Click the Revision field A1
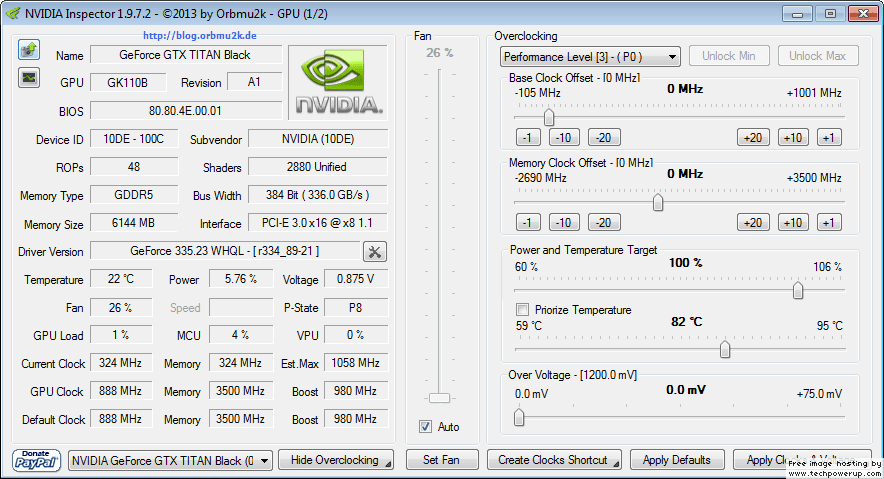Screen dimensions: 884x479 point(254,82)
